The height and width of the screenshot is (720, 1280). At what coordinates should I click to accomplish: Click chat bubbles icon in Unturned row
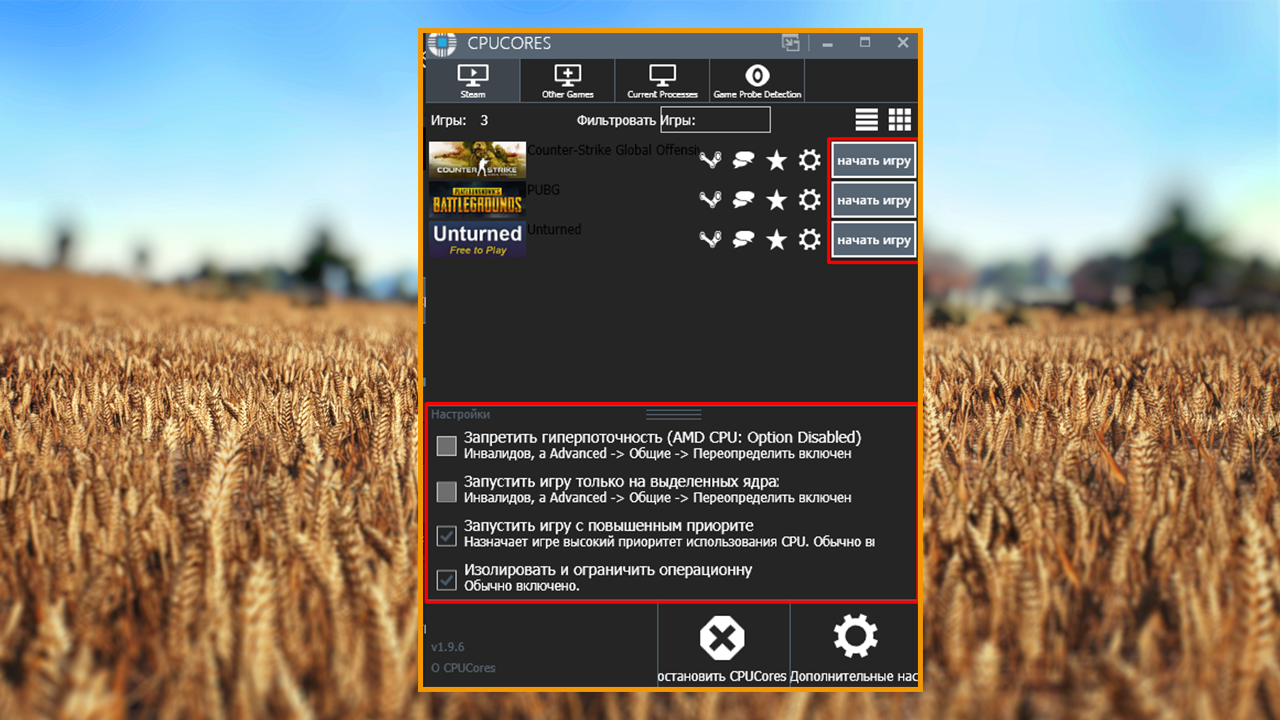point(743,240)
